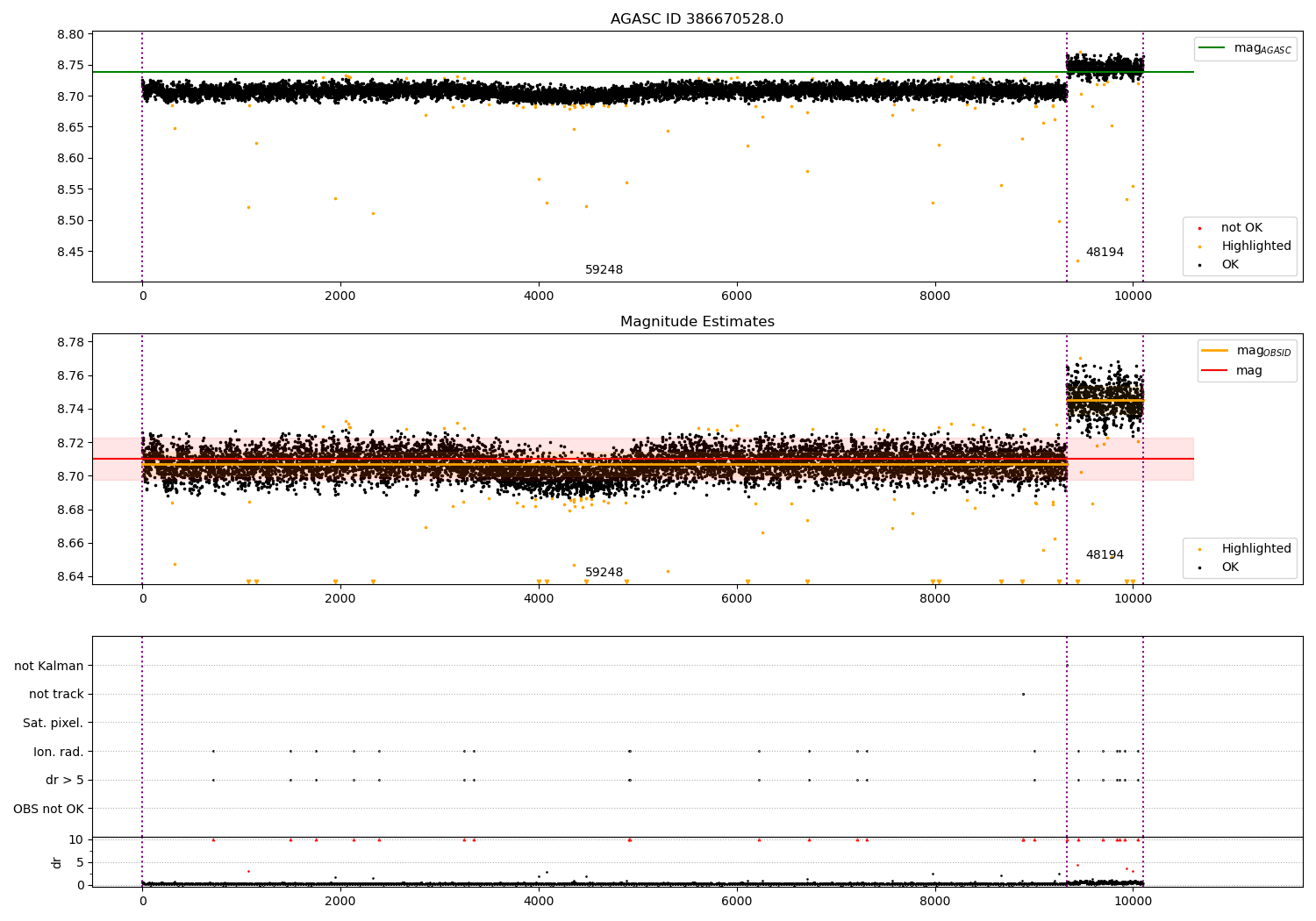
Task: Click the '10000' x-axis tick under the top plot
Action: point(1133,296)
